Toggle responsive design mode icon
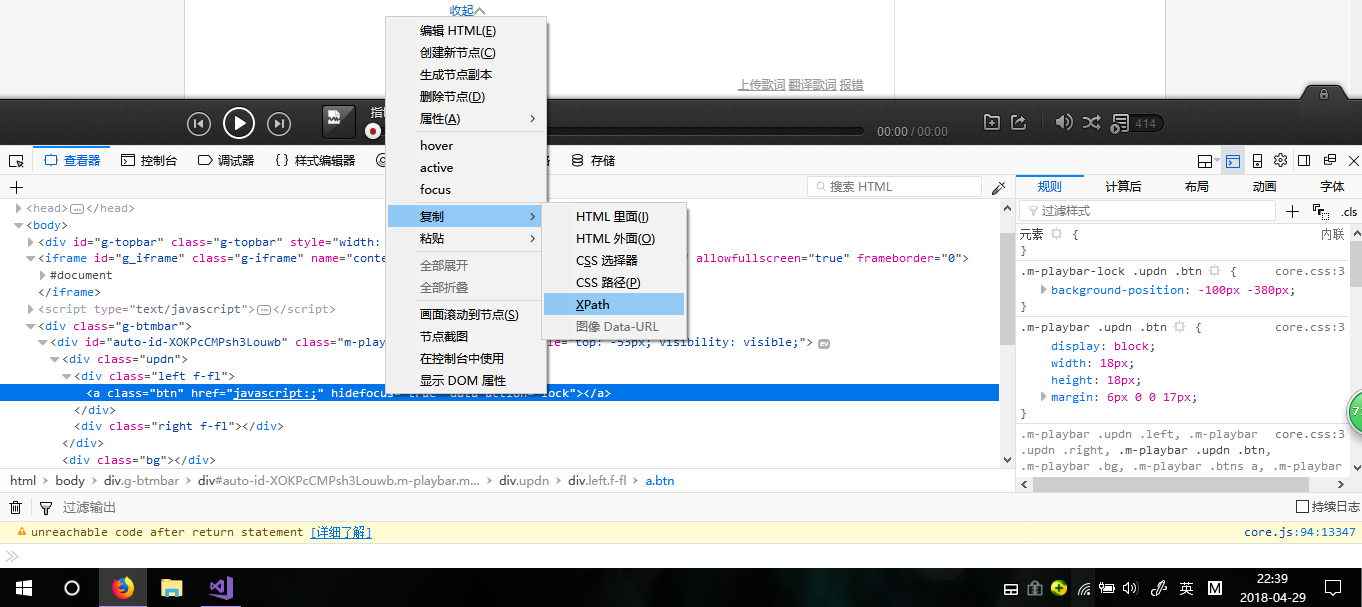 (x=1257, y=160)
